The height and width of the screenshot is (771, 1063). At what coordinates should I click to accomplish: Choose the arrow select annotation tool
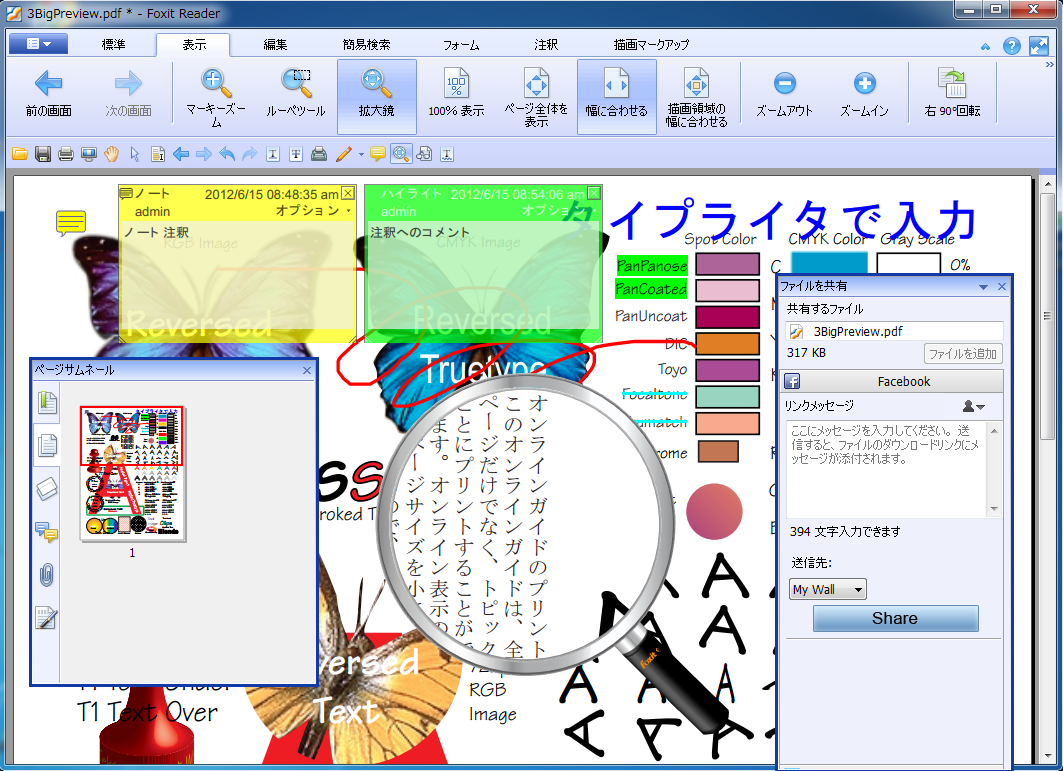(135, 155)
